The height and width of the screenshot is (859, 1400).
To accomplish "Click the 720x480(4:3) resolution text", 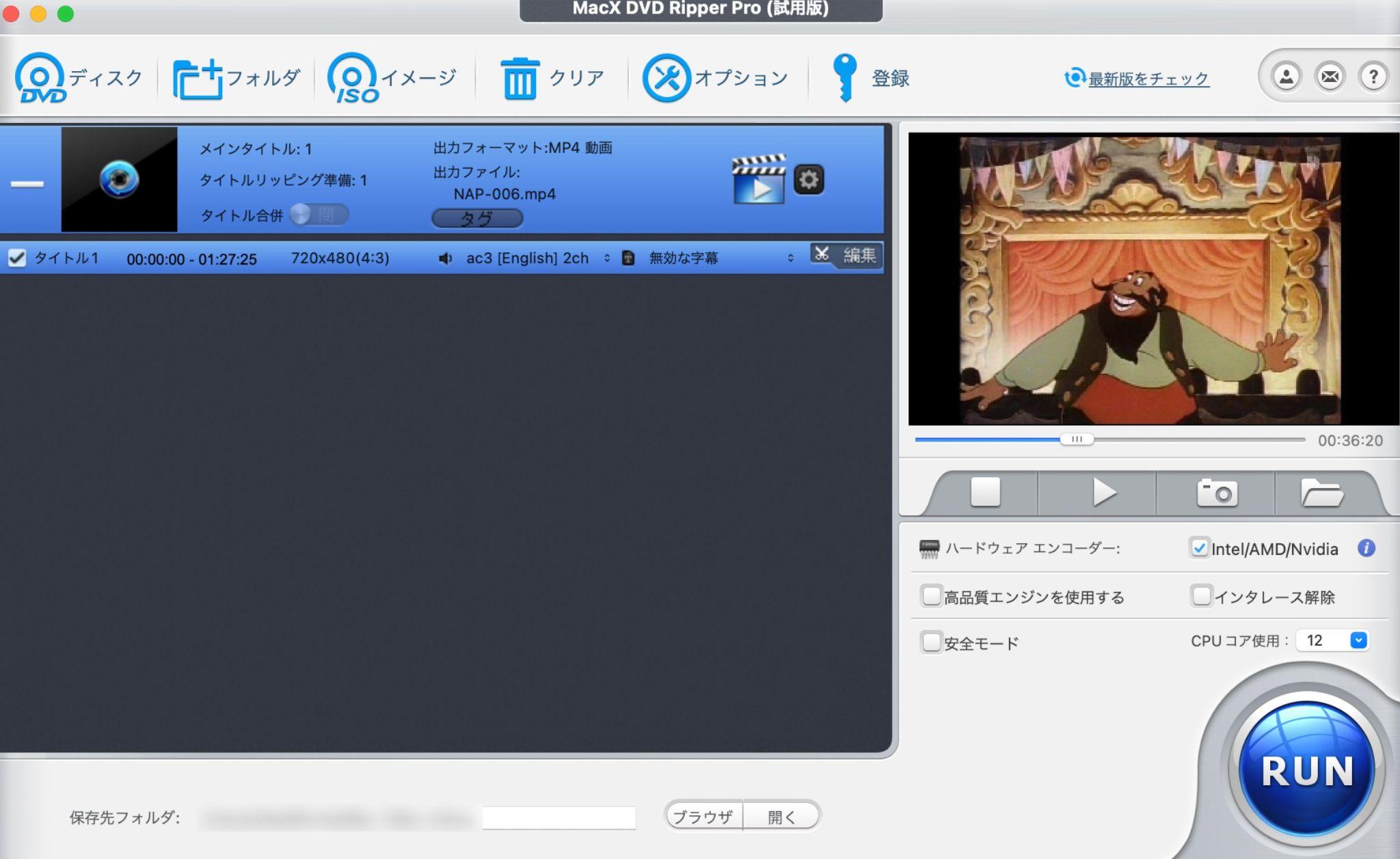I will tap(340, 258).
